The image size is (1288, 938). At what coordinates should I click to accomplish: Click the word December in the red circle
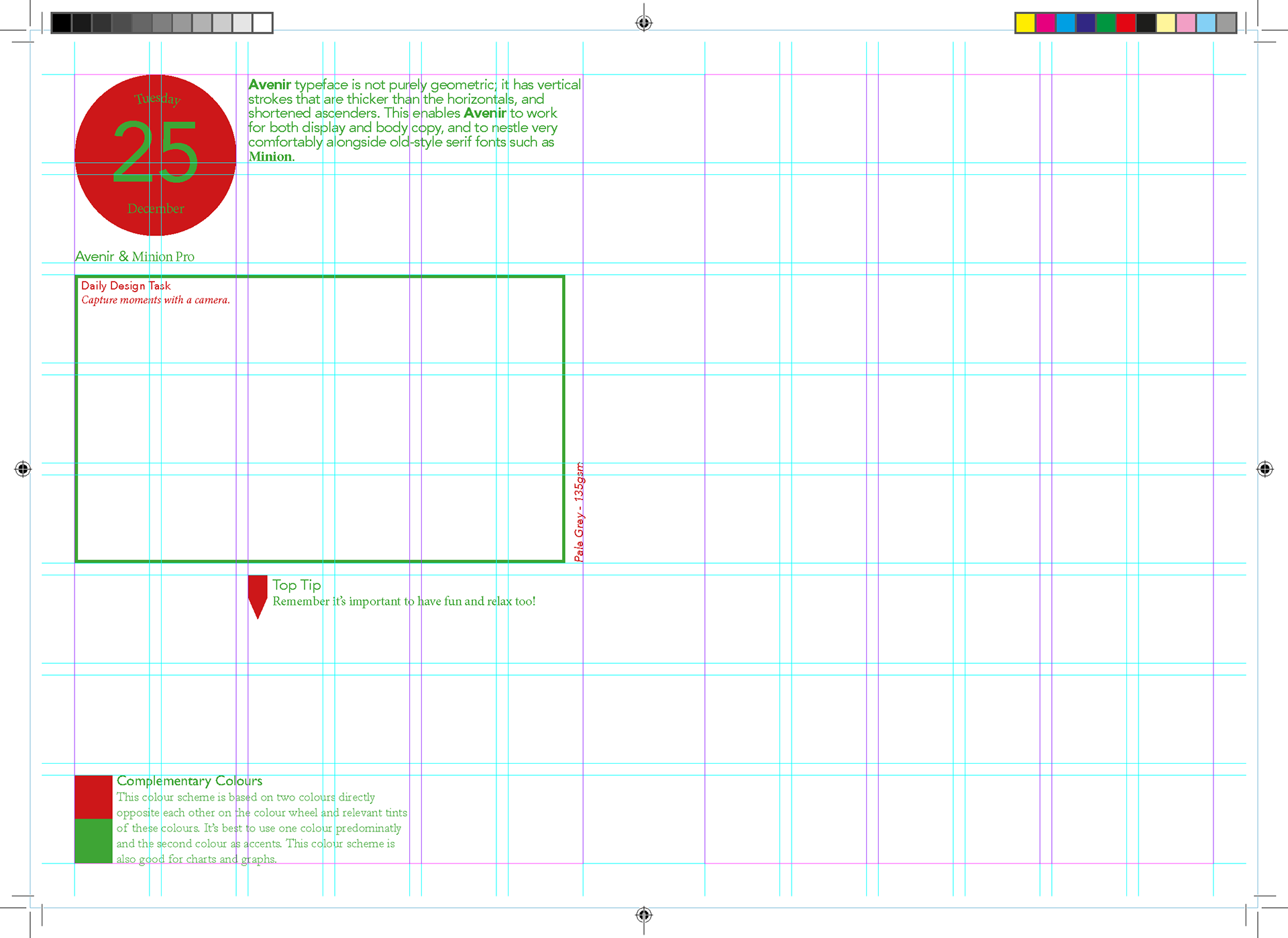pyautogui.click(x=156, y=209)
